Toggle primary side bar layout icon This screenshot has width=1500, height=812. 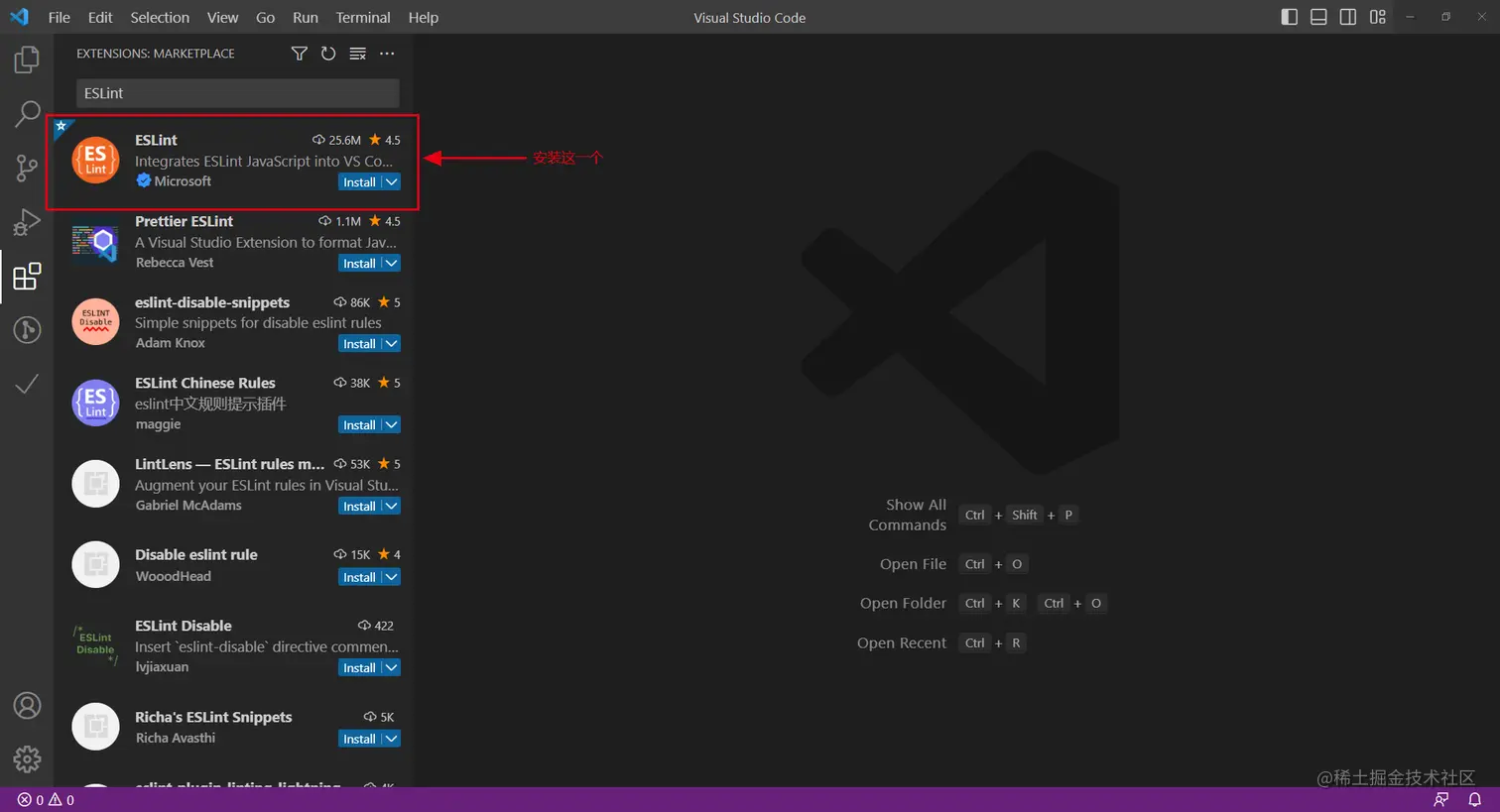pyautogui.click(x=1290, y=17)
